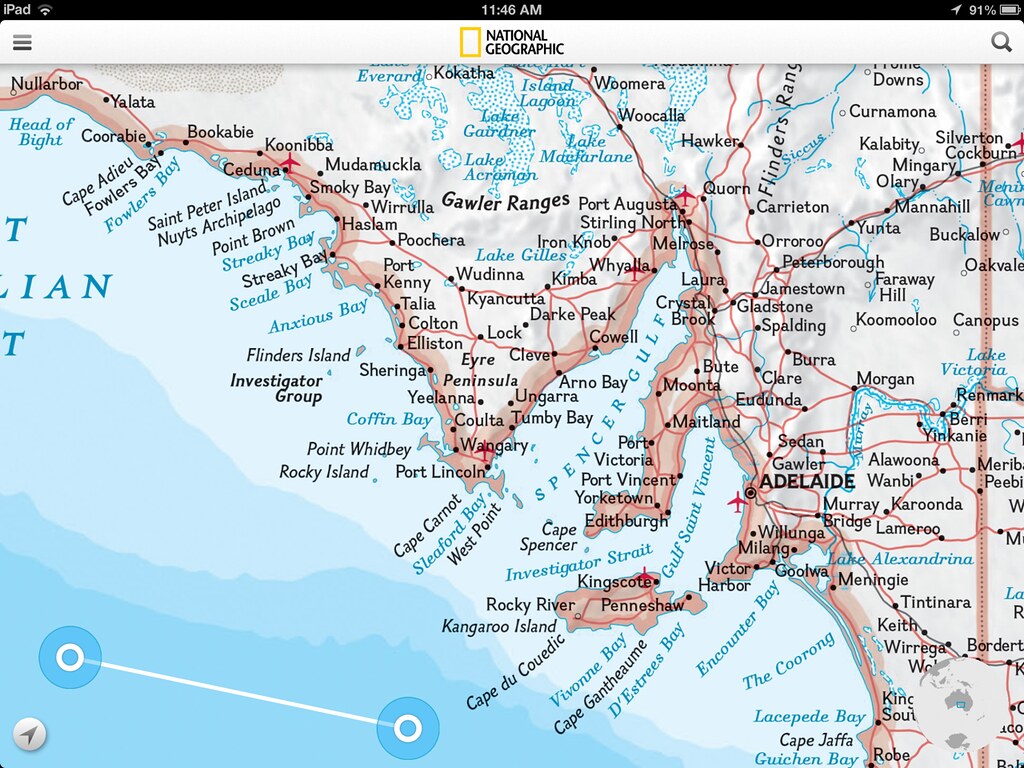Tap the Anxious Bay label

pyautogui.click(x=318, y=316)
